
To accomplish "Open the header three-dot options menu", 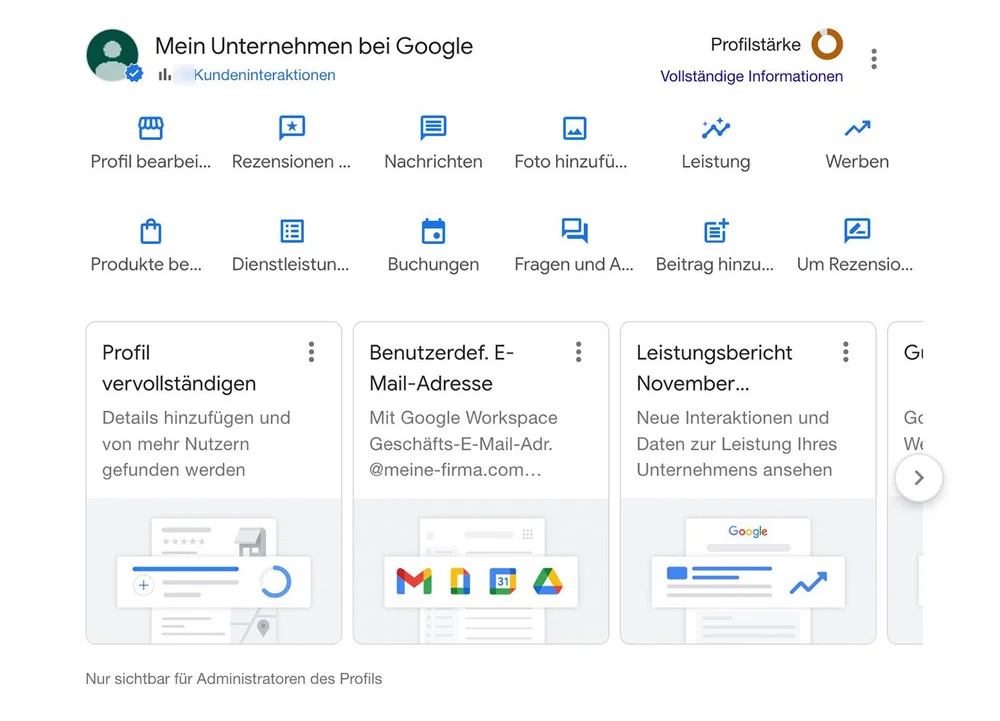I will coord(874,59).
